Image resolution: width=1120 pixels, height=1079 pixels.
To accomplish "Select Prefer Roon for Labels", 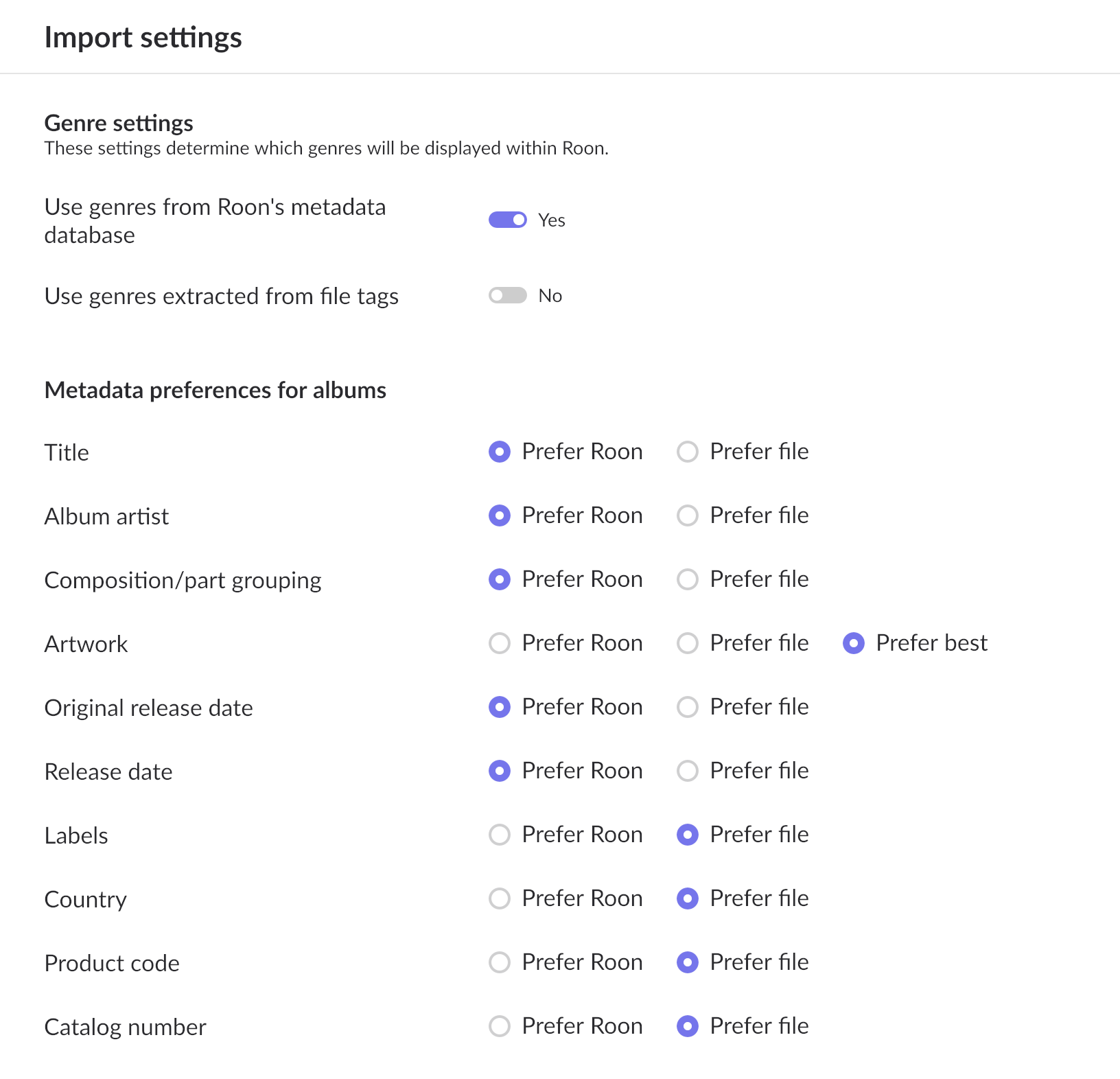I will pyautogui.click(x=500, y=835).
